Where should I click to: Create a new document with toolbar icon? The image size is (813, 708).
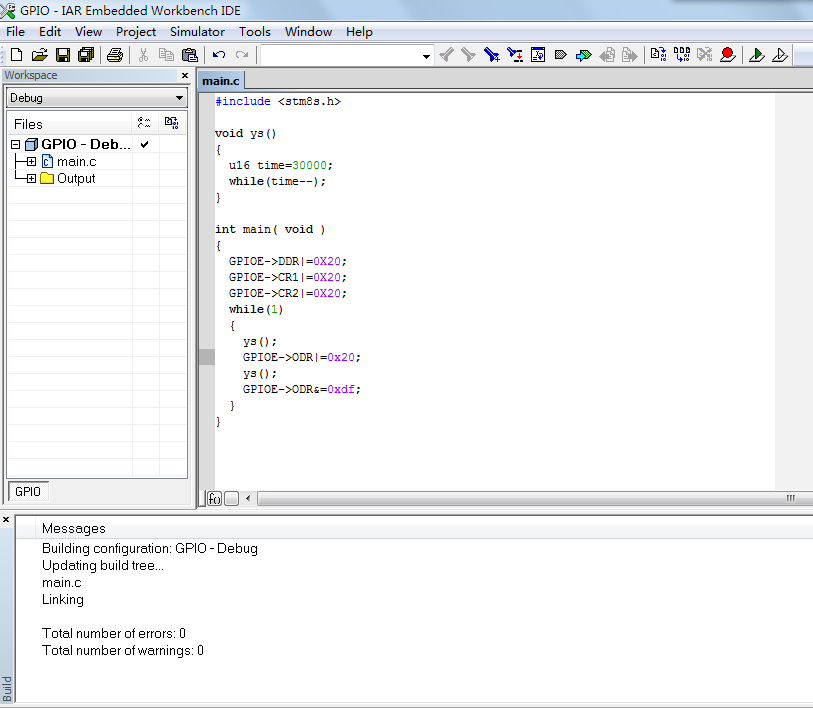[x=16, y=54]
